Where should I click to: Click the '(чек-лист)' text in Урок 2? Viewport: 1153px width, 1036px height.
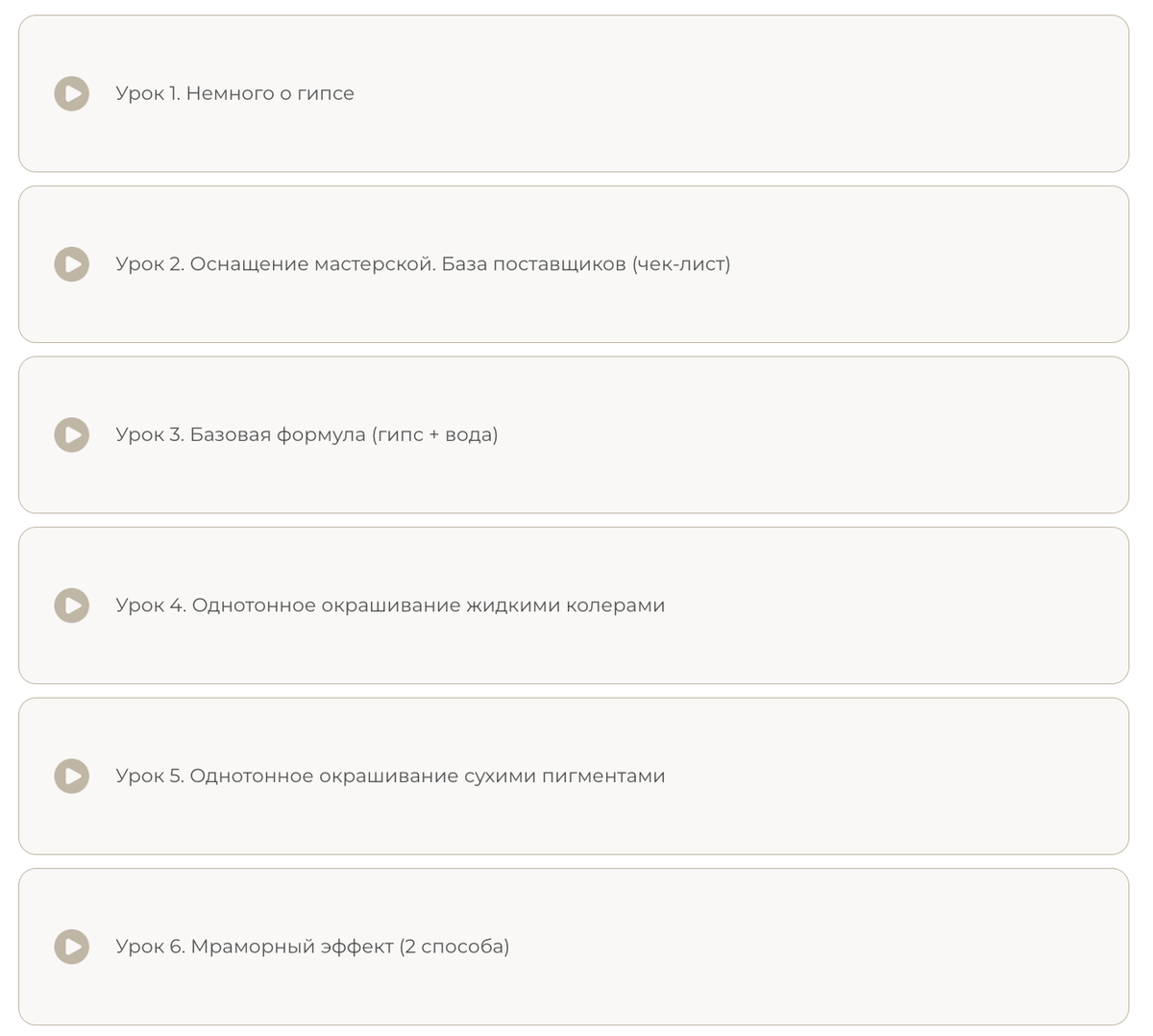click(x=681, y=264)
